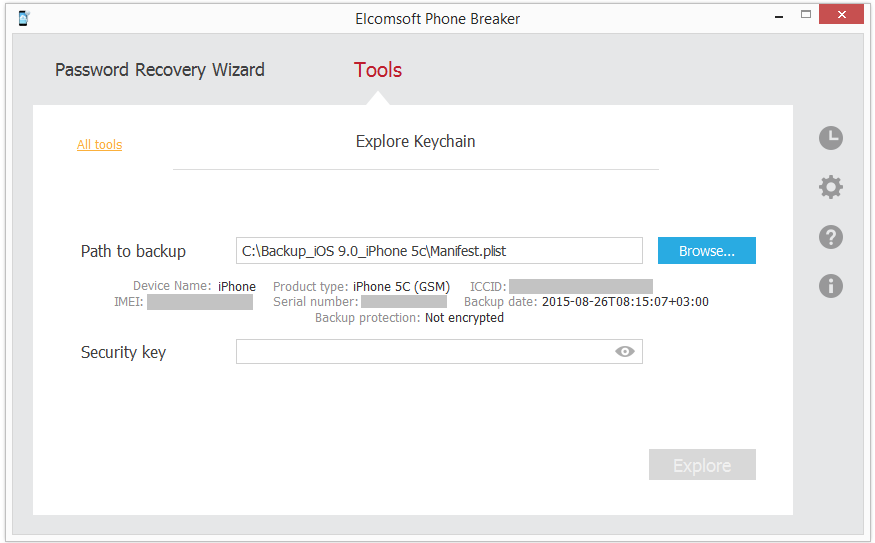The image size is (875, 543).
Task: Maximize the Elcomsoft Phone Breaker window
Action: coord(806,15)
